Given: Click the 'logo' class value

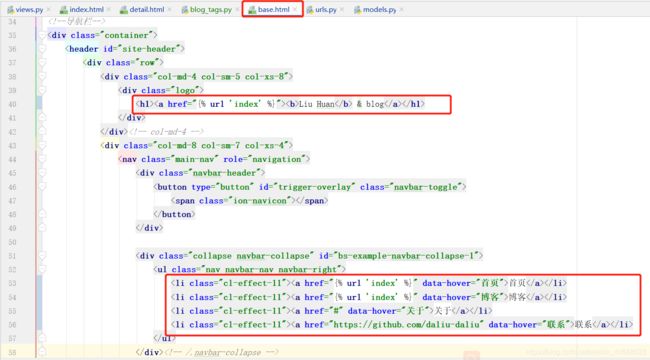Looking at the screenshot, I should [185, 90].
